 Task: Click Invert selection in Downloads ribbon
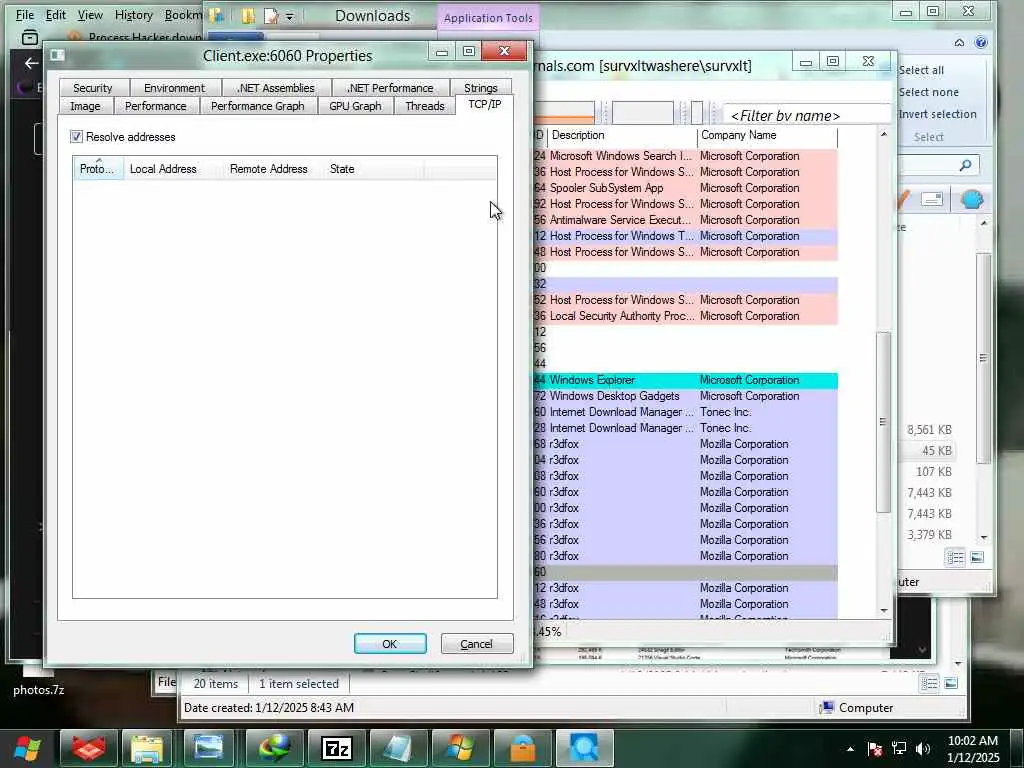coord(937,114)
